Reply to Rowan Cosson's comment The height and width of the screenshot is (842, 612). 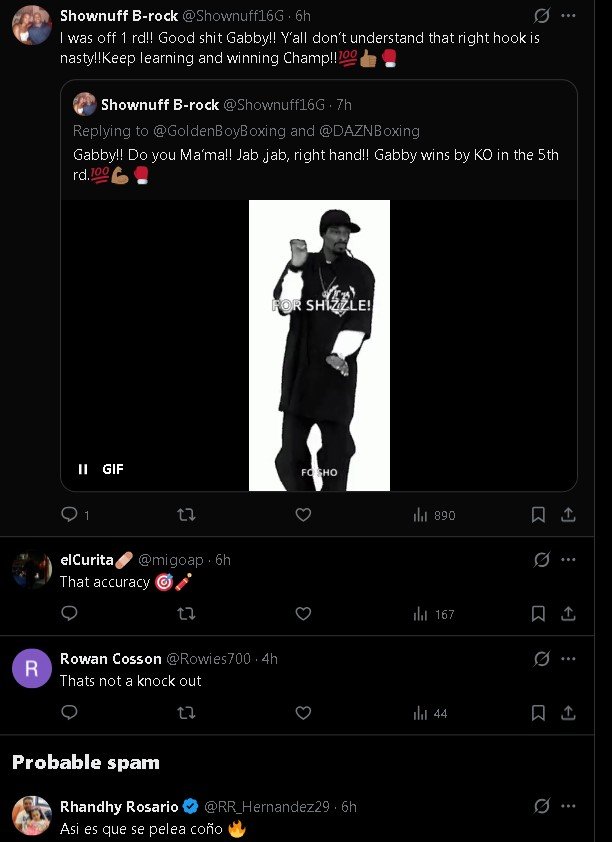[69, 713]
